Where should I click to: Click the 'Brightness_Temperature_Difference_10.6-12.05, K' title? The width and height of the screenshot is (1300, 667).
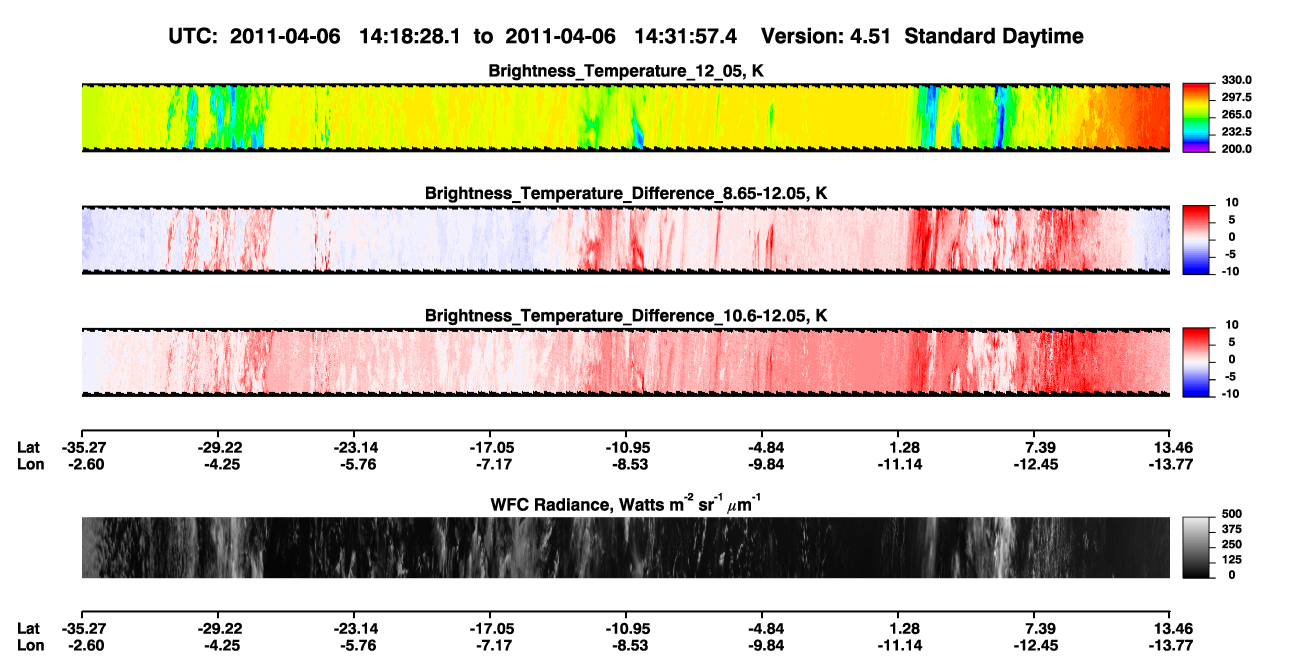[x=626, y=316]
